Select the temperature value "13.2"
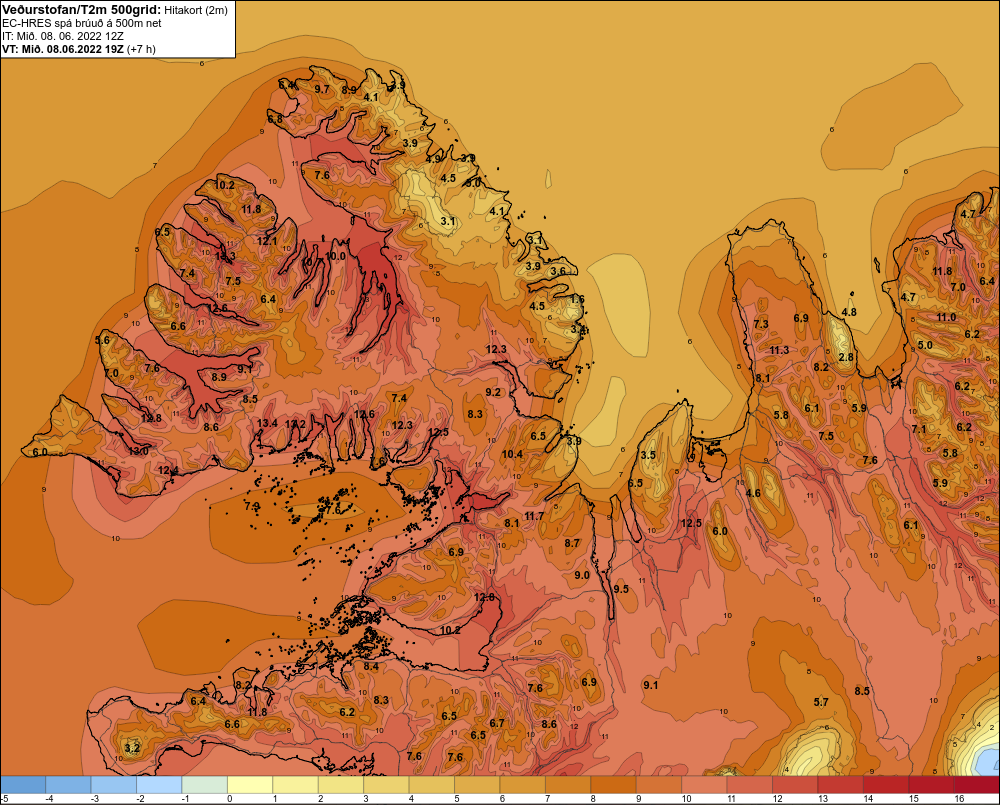This screenshot has width=1000, height=805. (295, 424)
